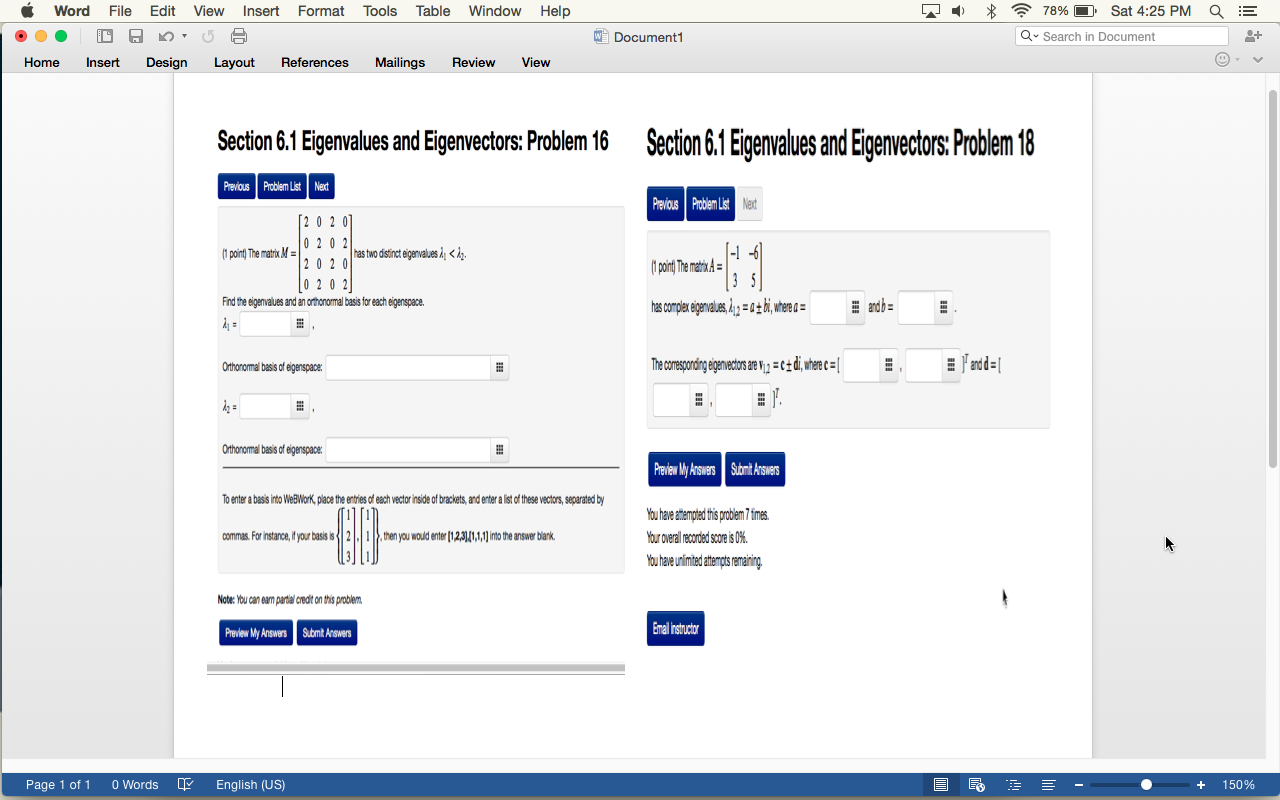1280x800 pixels.
Task: Open the Layout ribbon tab
Action: (234, 62)
